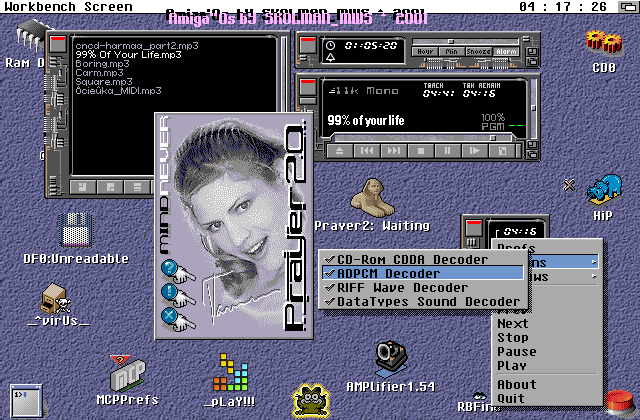Image resolution: width=640 pixels, height=420 pixels.
Task: Adjust the vertical volume slider in the player
Action: click(x=533, y=107)
